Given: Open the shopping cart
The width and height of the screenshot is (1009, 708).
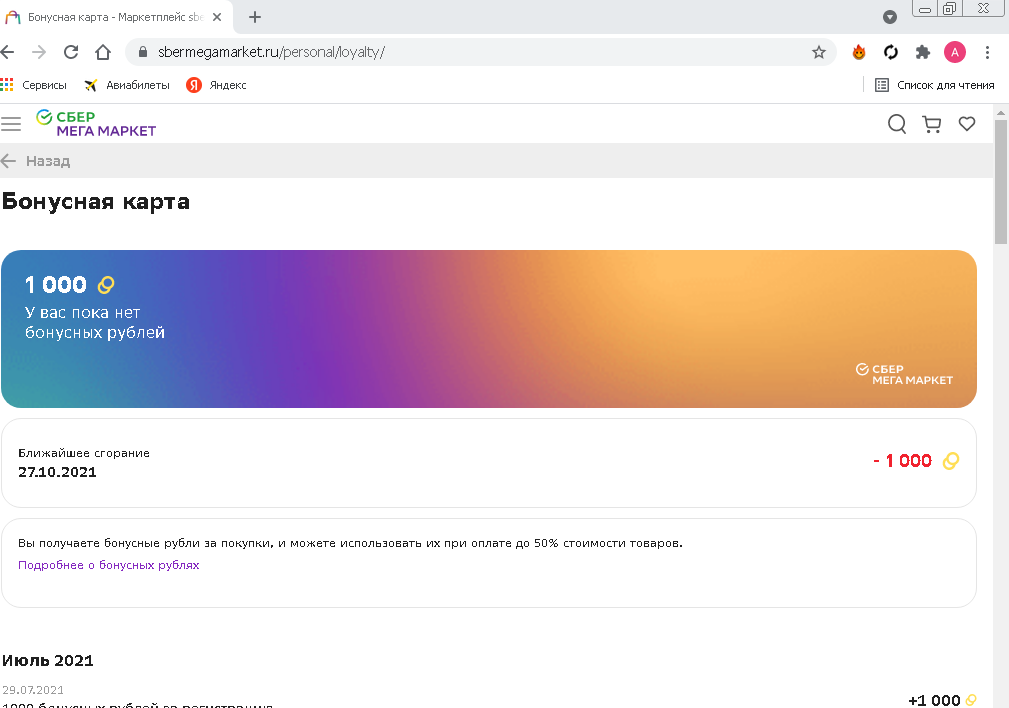Looking at the screenshot, I should (932, 124).
